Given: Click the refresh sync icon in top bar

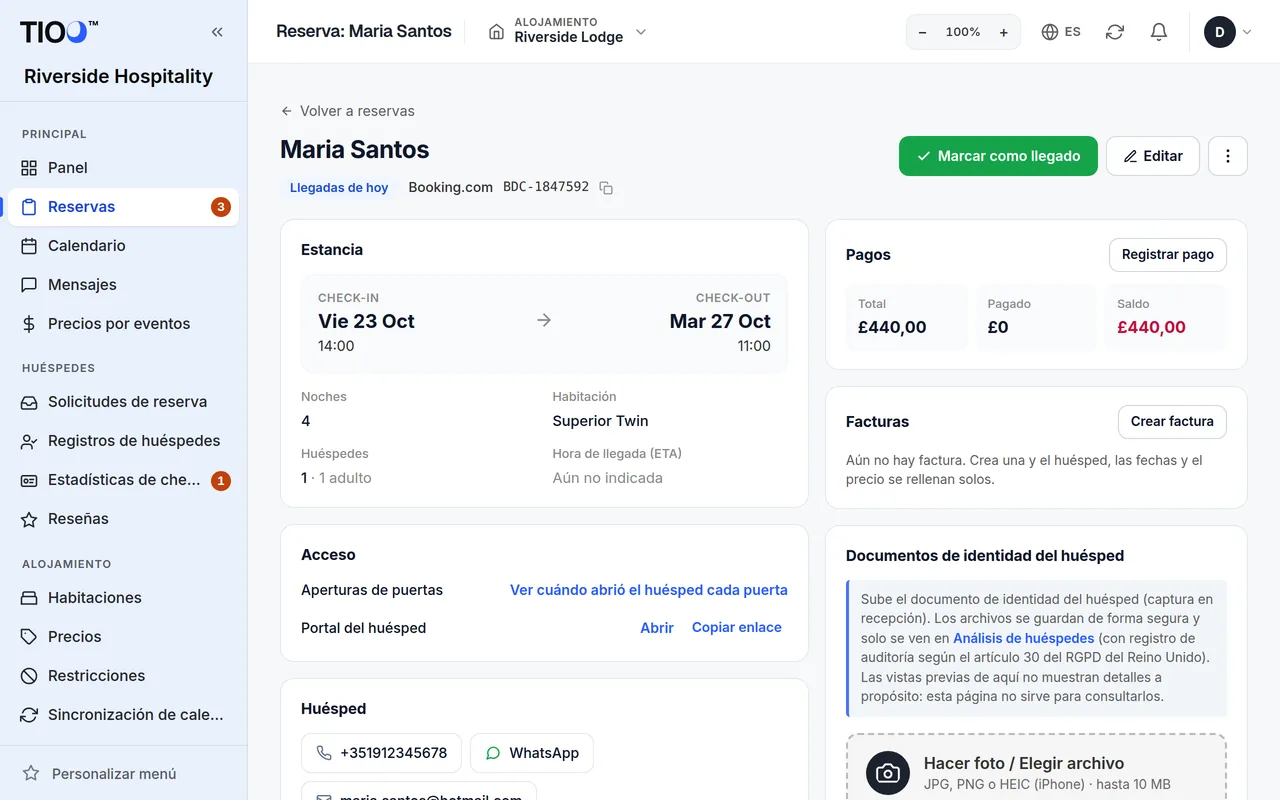Looking at the screenshot, I should click(1115, 32).
